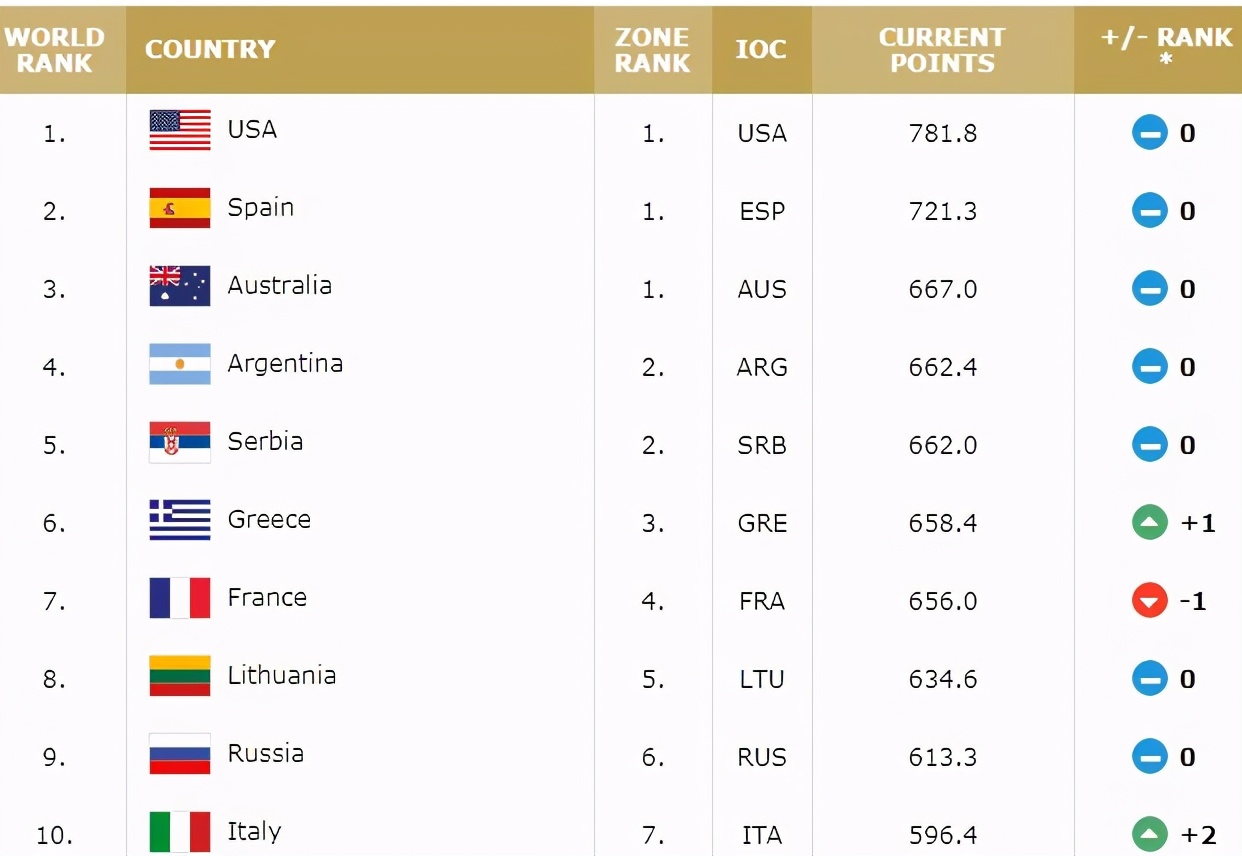Image resolution: width=1242 pixels, height=856 pixels.
Task: Click the USA flag icon
Action: pos(180,130)
